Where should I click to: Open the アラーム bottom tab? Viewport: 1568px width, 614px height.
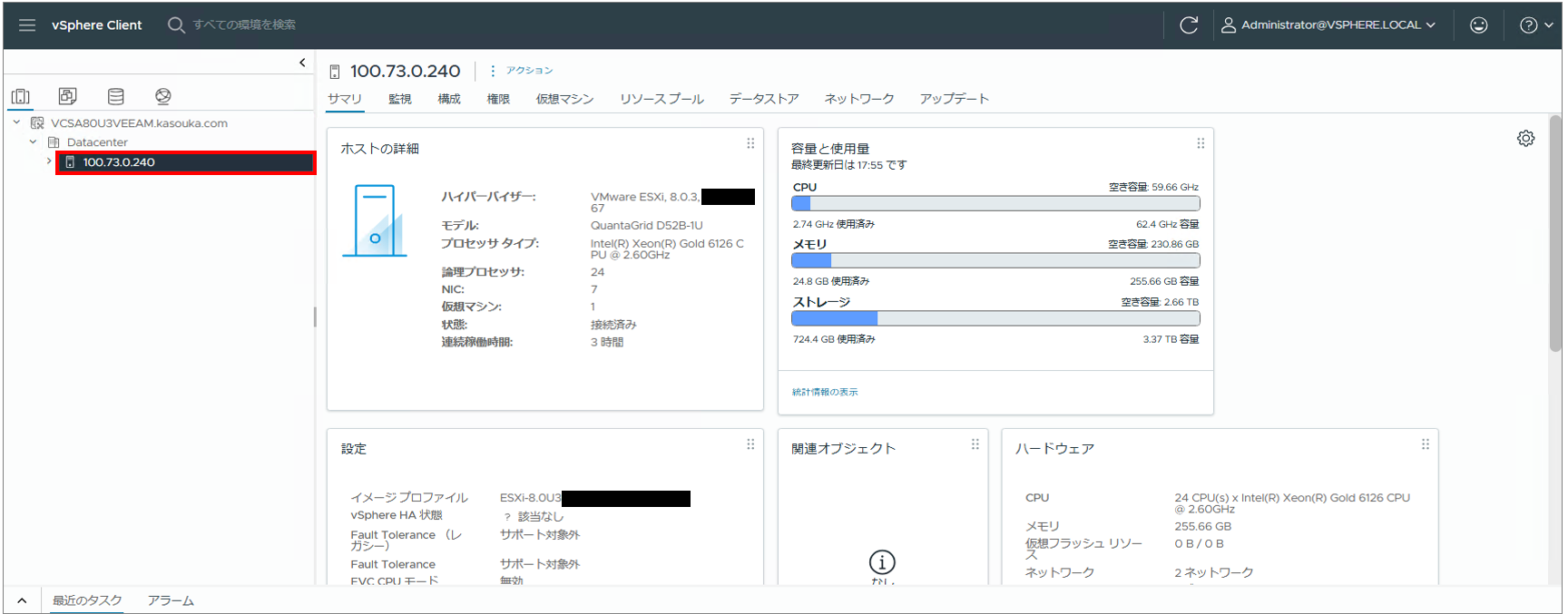[x=171, y=600]
